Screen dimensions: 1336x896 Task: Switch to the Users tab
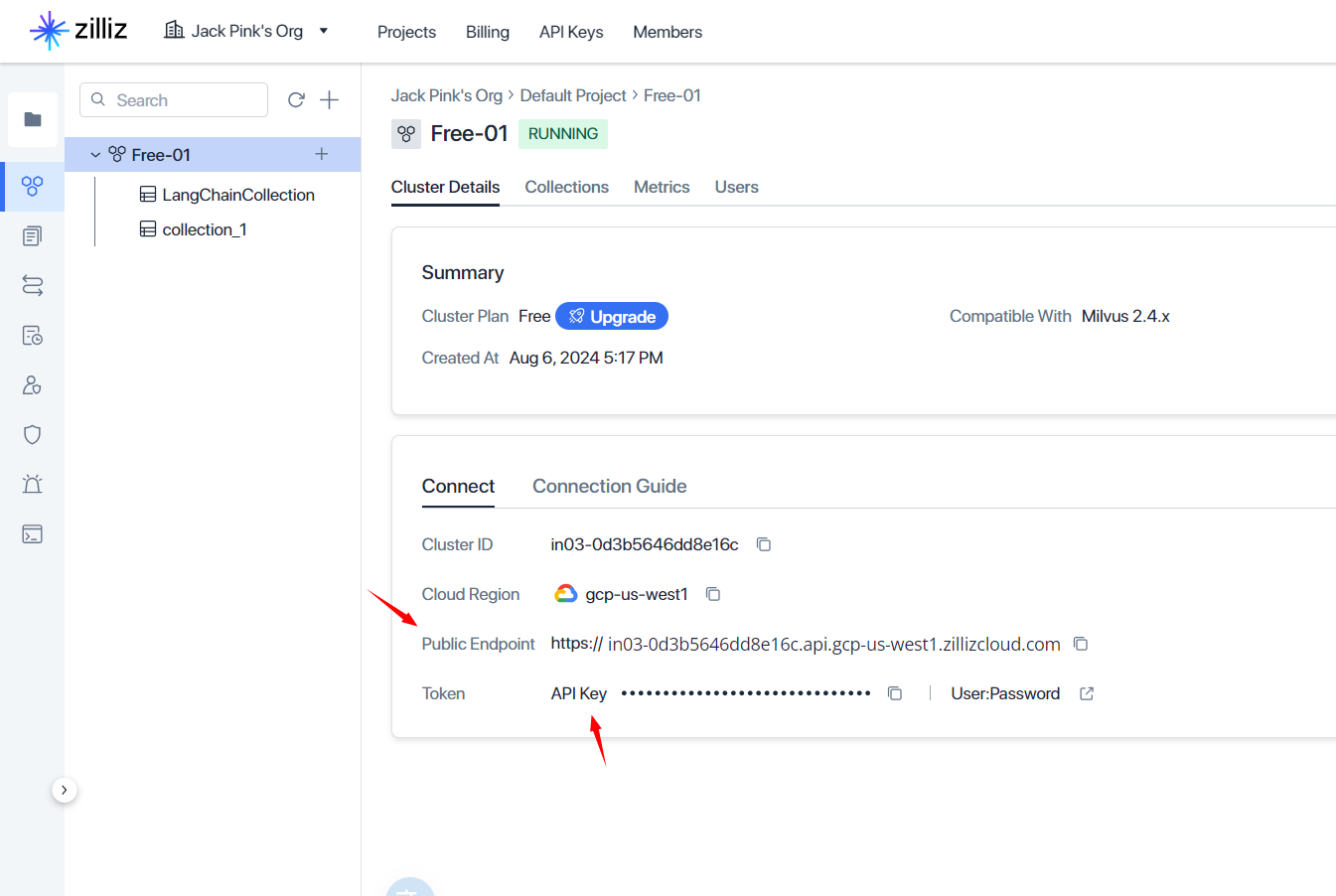[737, 187]
